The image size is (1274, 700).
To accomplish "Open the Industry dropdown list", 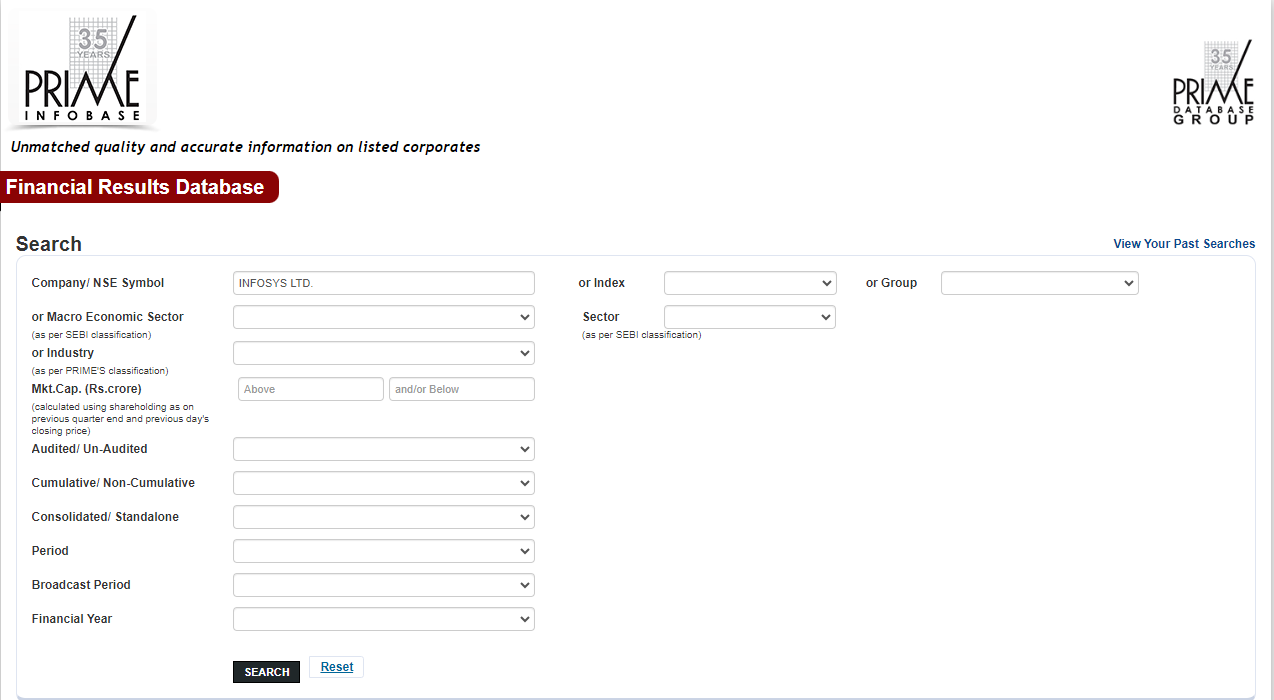I will [x=383, y=353].
